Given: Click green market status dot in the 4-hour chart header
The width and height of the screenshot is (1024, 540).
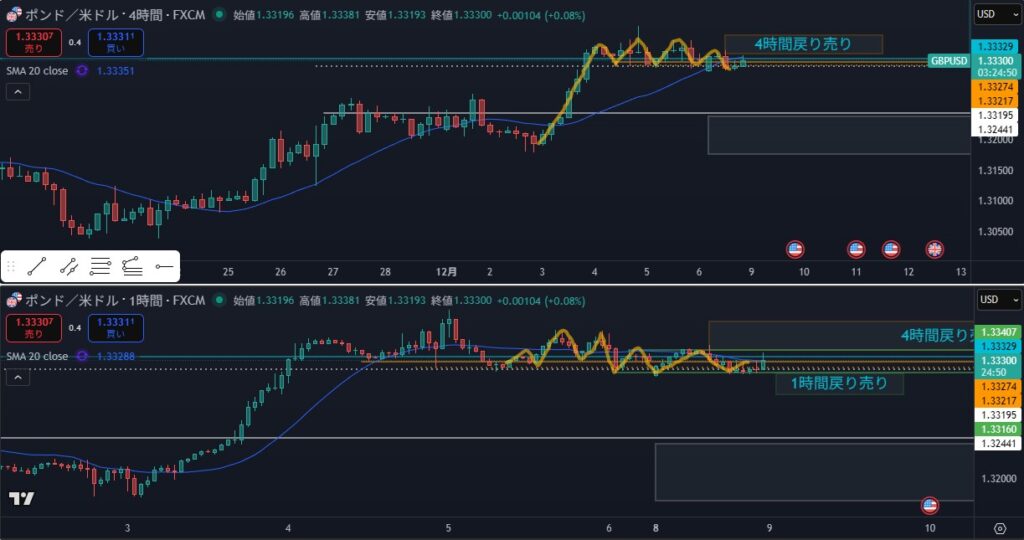Looking at the screenshot, I should [x=221, y=16].
